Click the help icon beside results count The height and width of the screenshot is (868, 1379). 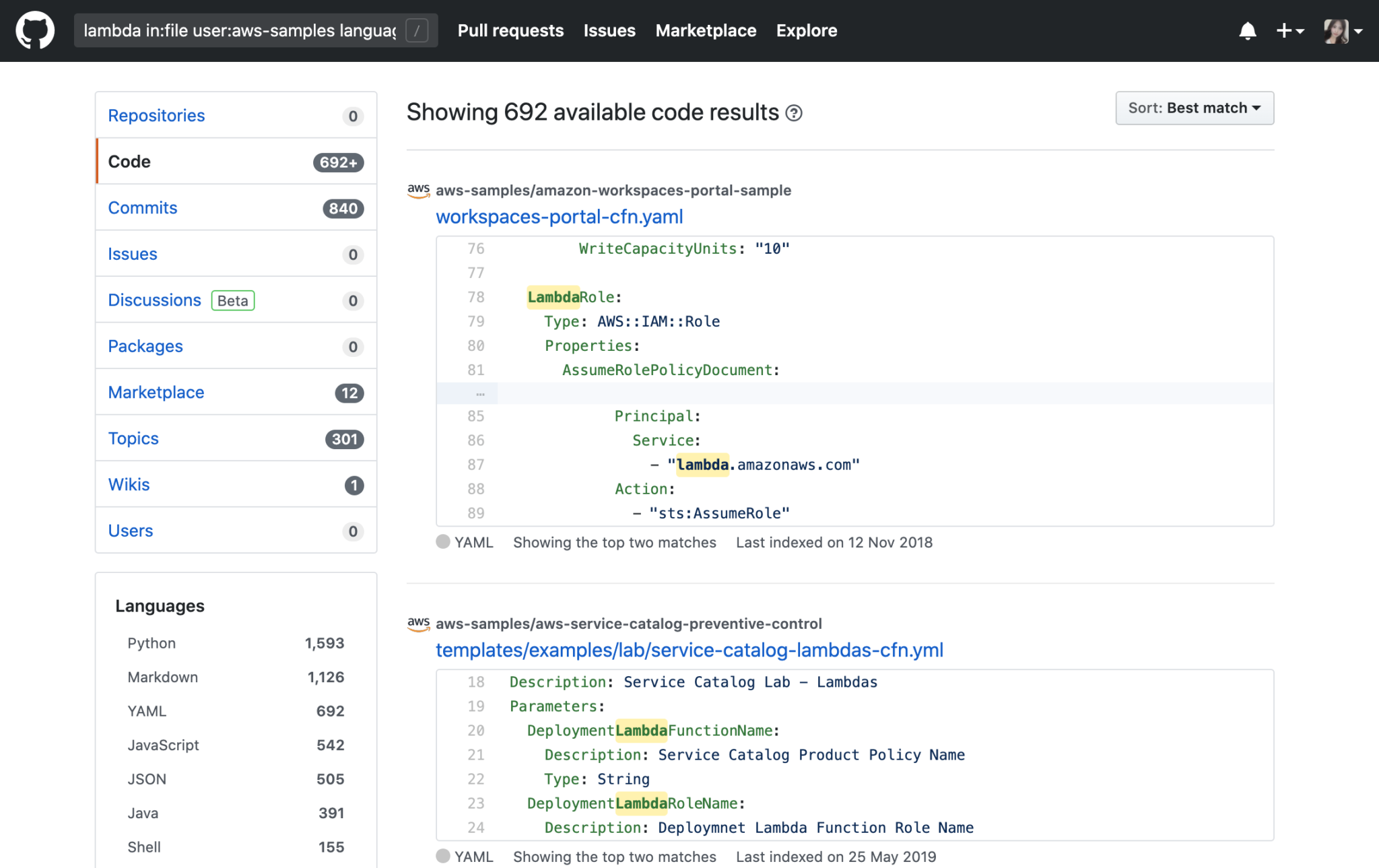click(795, 113)
